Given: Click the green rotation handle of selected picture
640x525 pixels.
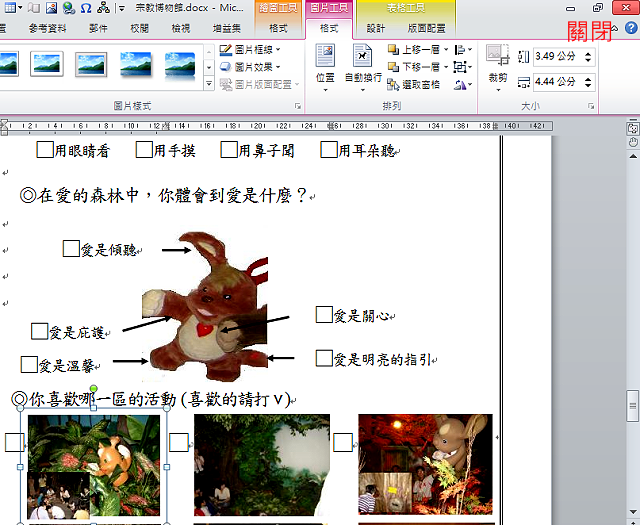Looking at the screenshot, I should pyautogui.click(x=93, y=388).
